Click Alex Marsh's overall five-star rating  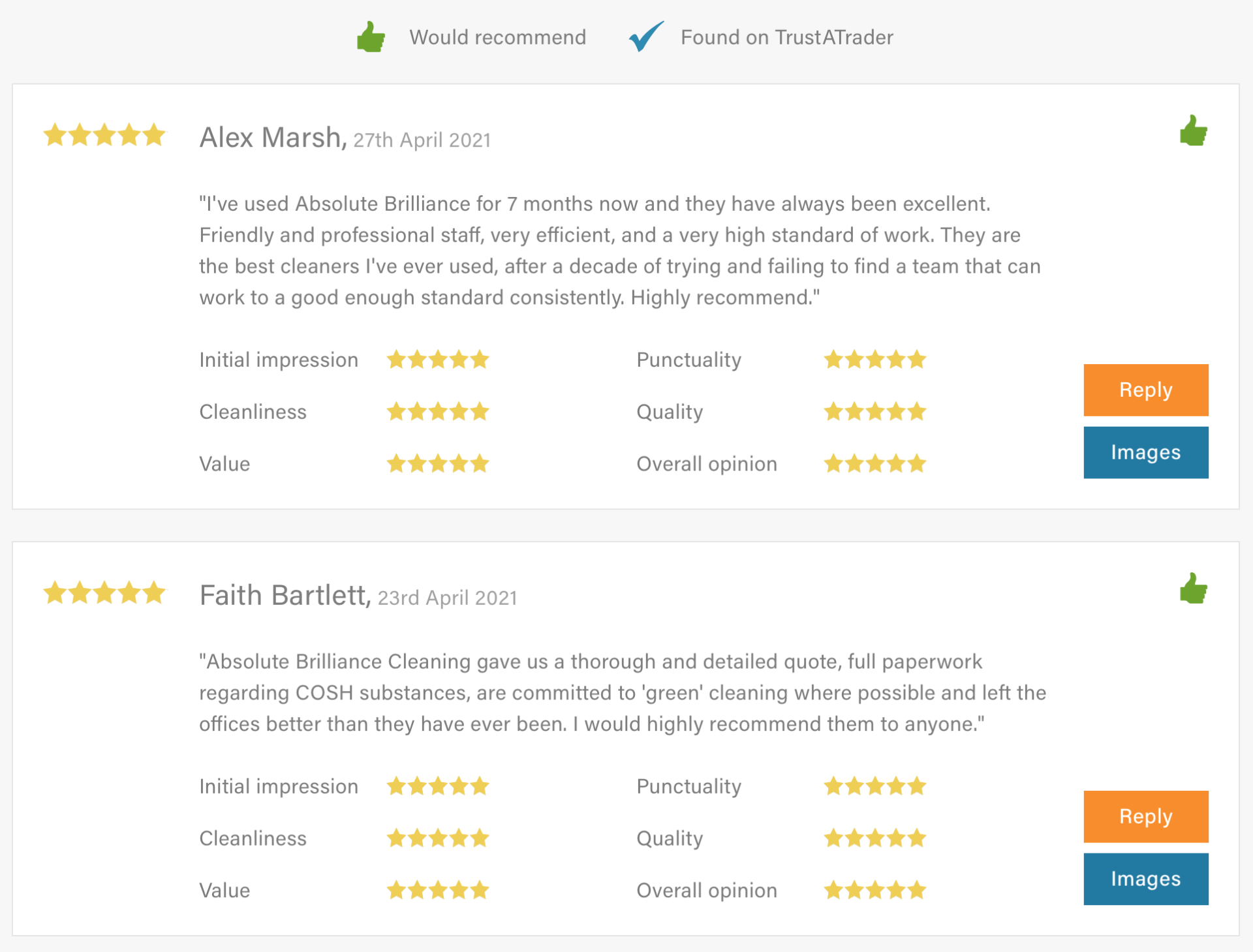(x=104, y=136)
